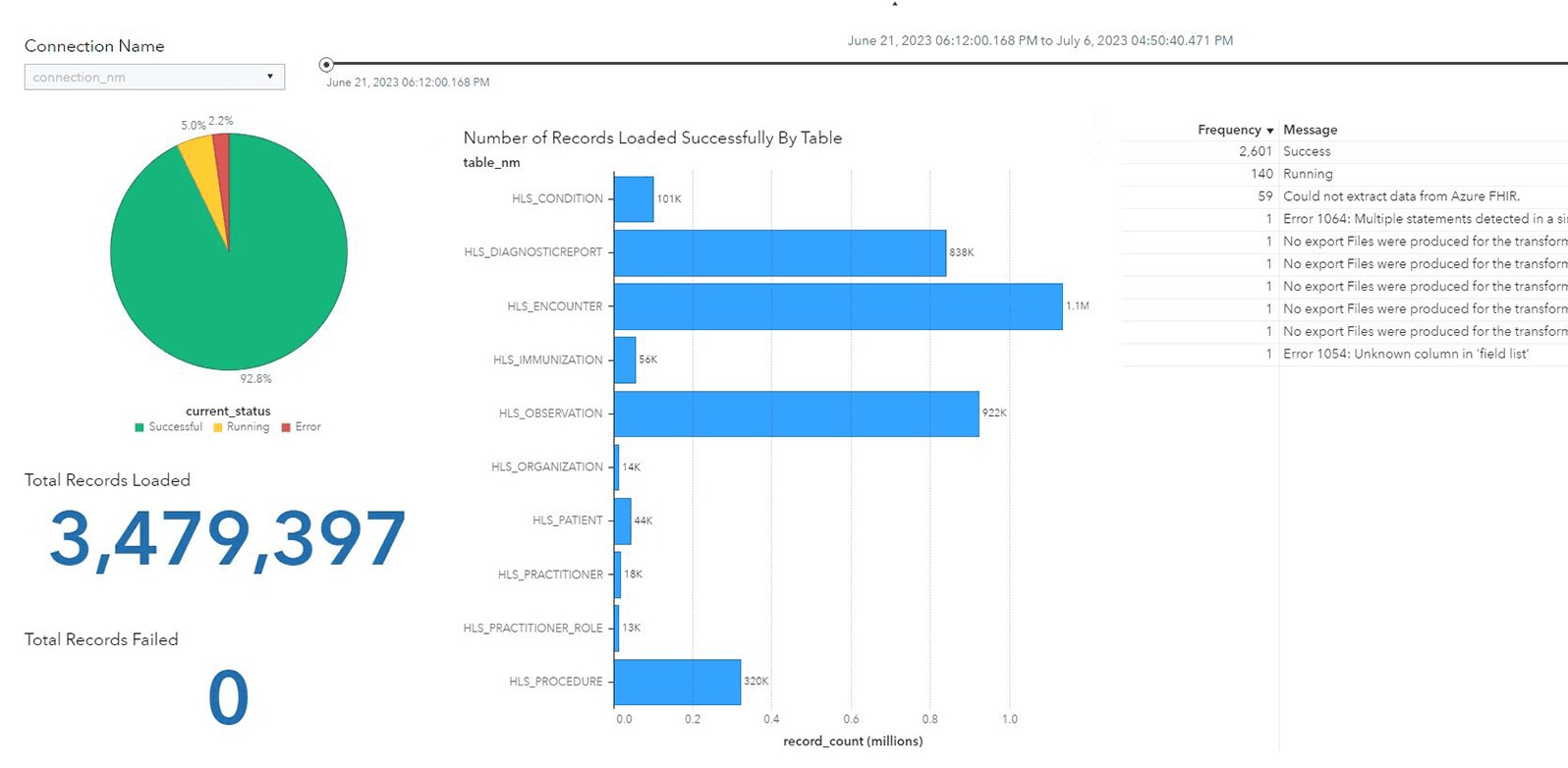Click the HLS_OBSERVATION axis label

tap(551, 413)
